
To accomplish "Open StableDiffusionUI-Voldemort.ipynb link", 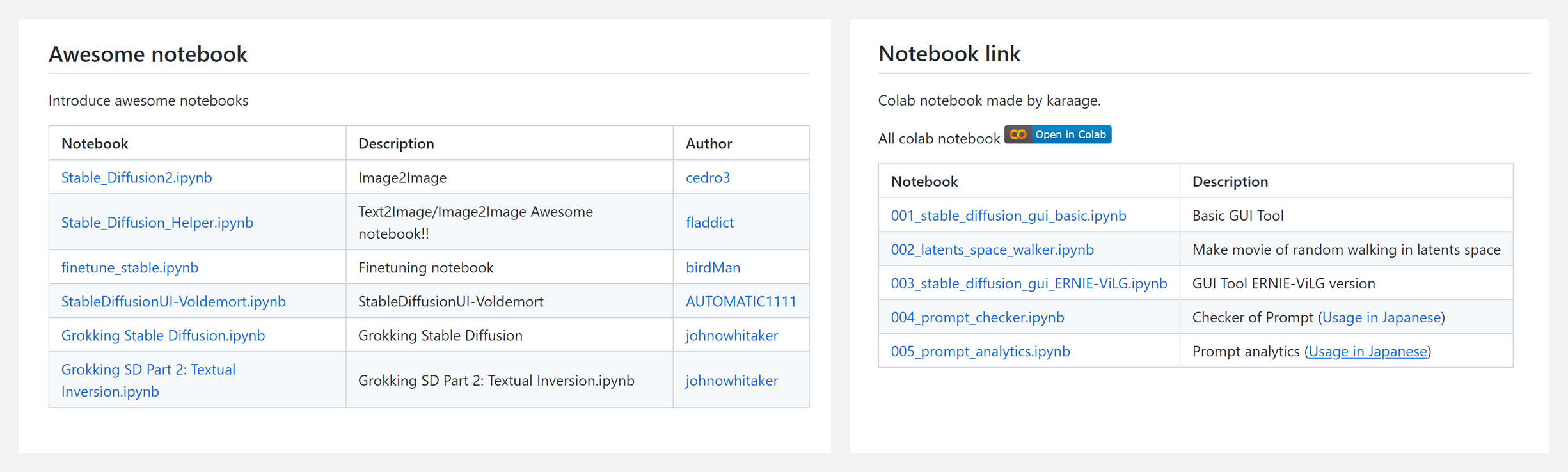I will click(173, 302).
